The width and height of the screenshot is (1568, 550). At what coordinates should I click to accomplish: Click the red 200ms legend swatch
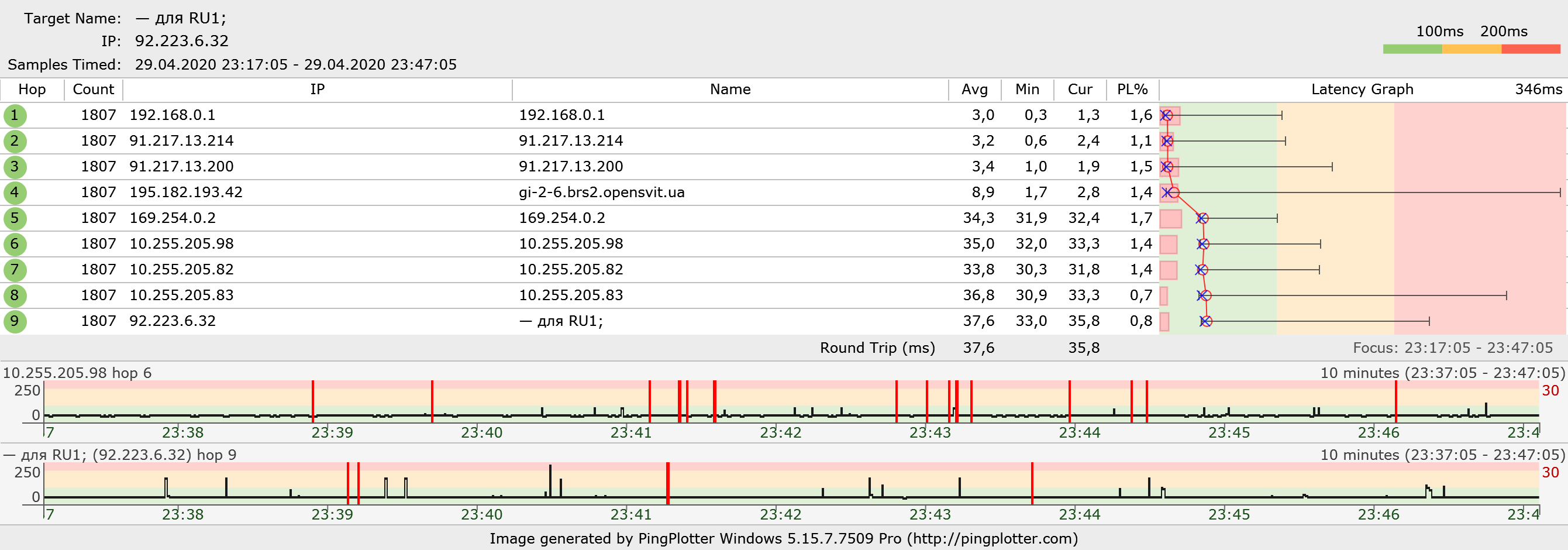point(1530,49)
